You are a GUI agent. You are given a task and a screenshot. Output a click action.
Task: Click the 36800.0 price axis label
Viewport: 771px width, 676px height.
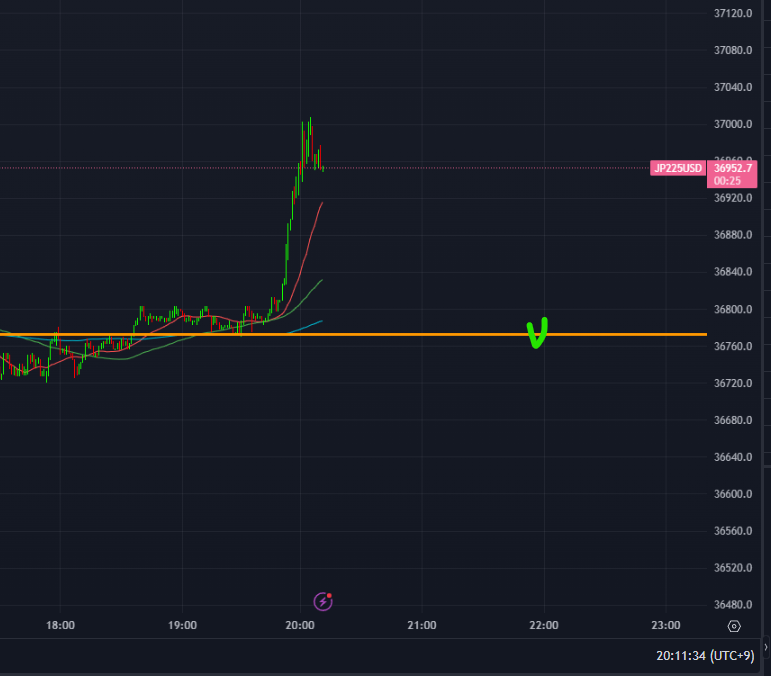(733, 309)
